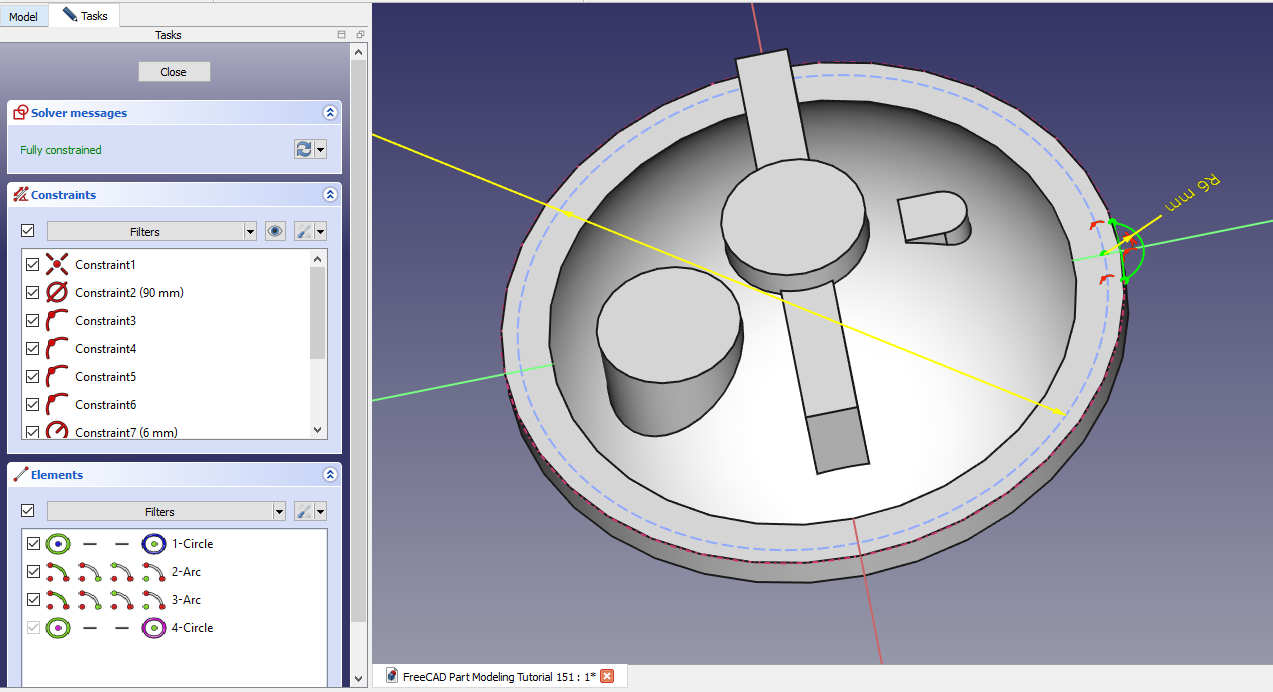The image size is (1273, 692).
Task: Select the Constraint7 (6 mm) radius icon
Action: click(58, 432)
